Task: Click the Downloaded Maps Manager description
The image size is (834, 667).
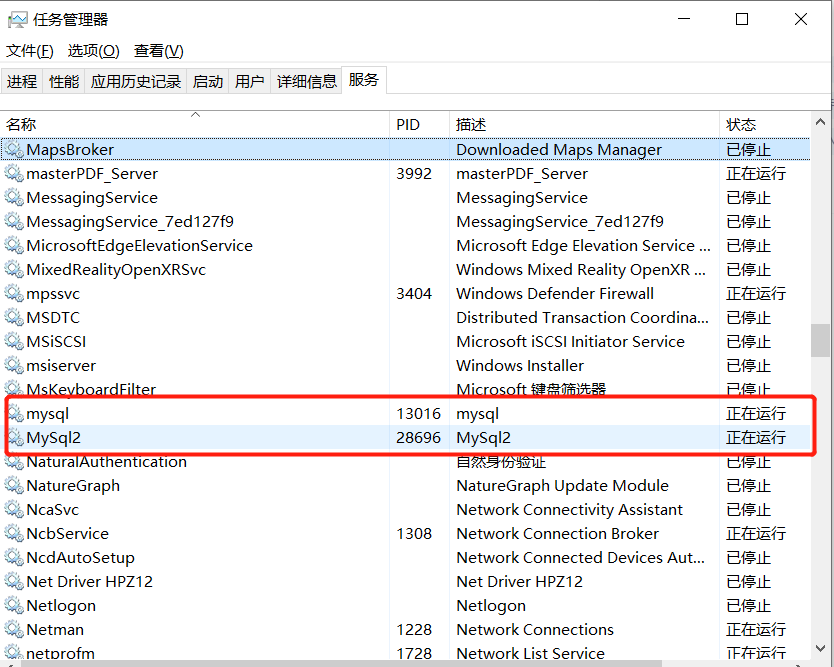Action: pos(559,150)
